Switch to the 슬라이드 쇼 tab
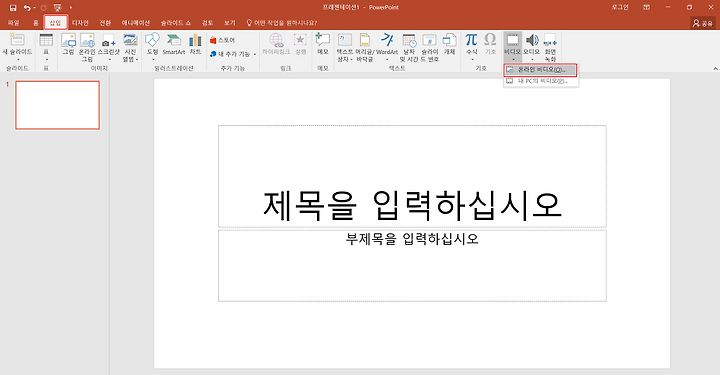Viewport: 720px width, 375px height. [x=175, y=22]
